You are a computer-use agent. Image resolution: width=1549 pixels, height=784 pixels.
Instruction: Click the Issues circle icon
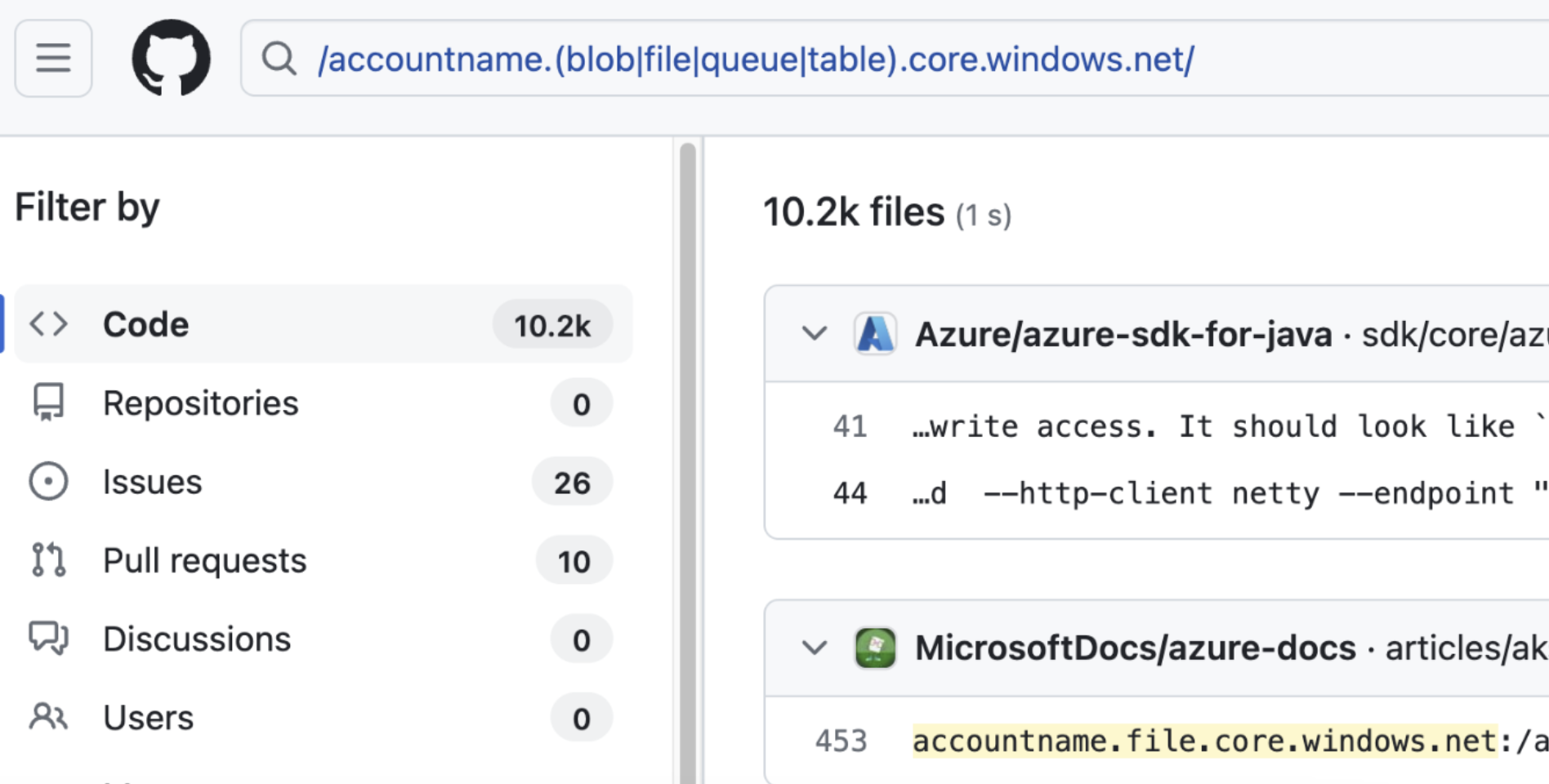[48, 482]
